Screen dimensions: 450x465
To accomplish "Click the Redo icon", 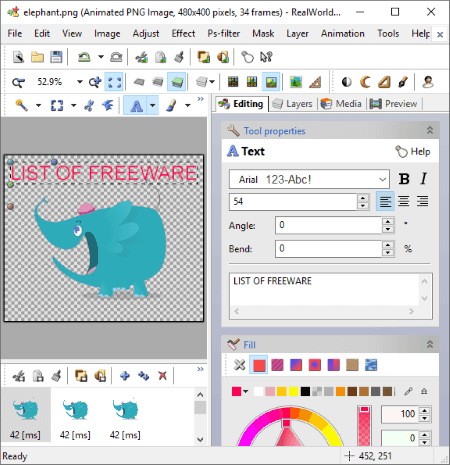I will [x=116, y=57].
